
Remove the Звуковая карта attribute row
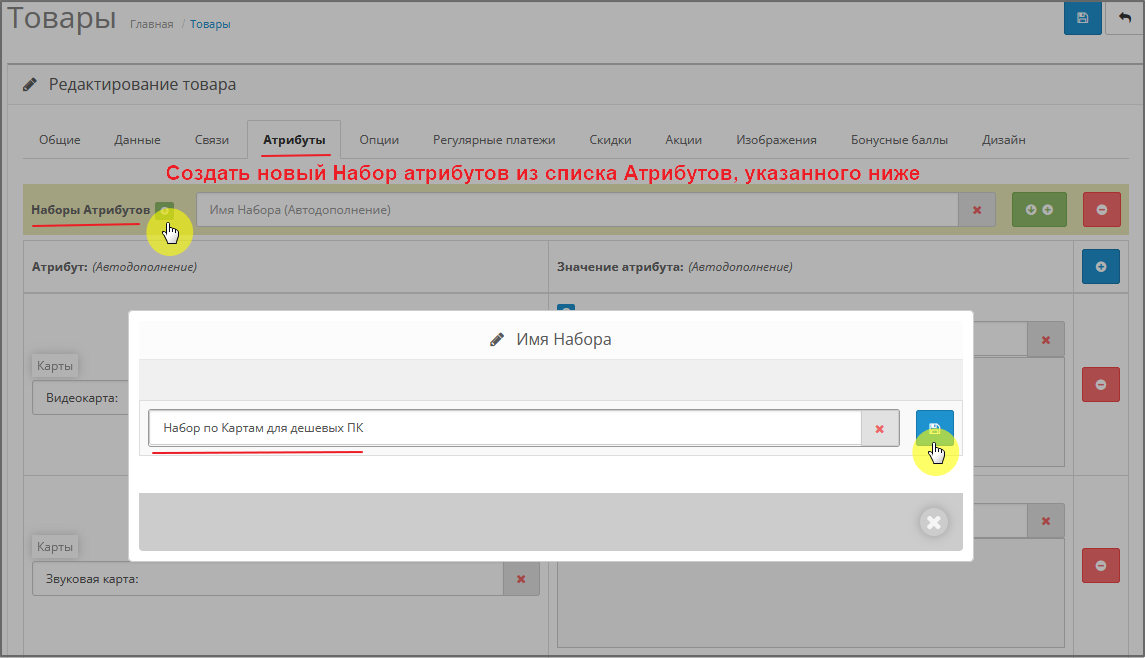point(1101,566)
